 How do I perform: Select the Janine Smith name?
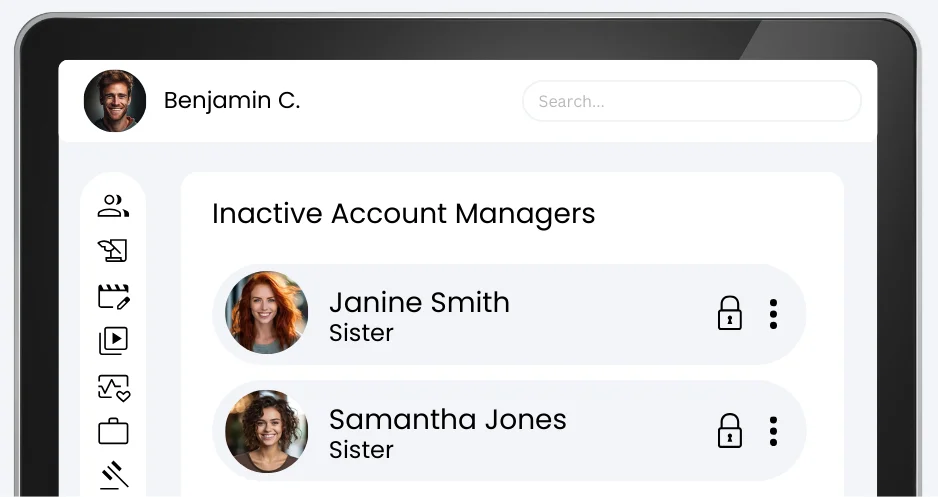(419, 302)
